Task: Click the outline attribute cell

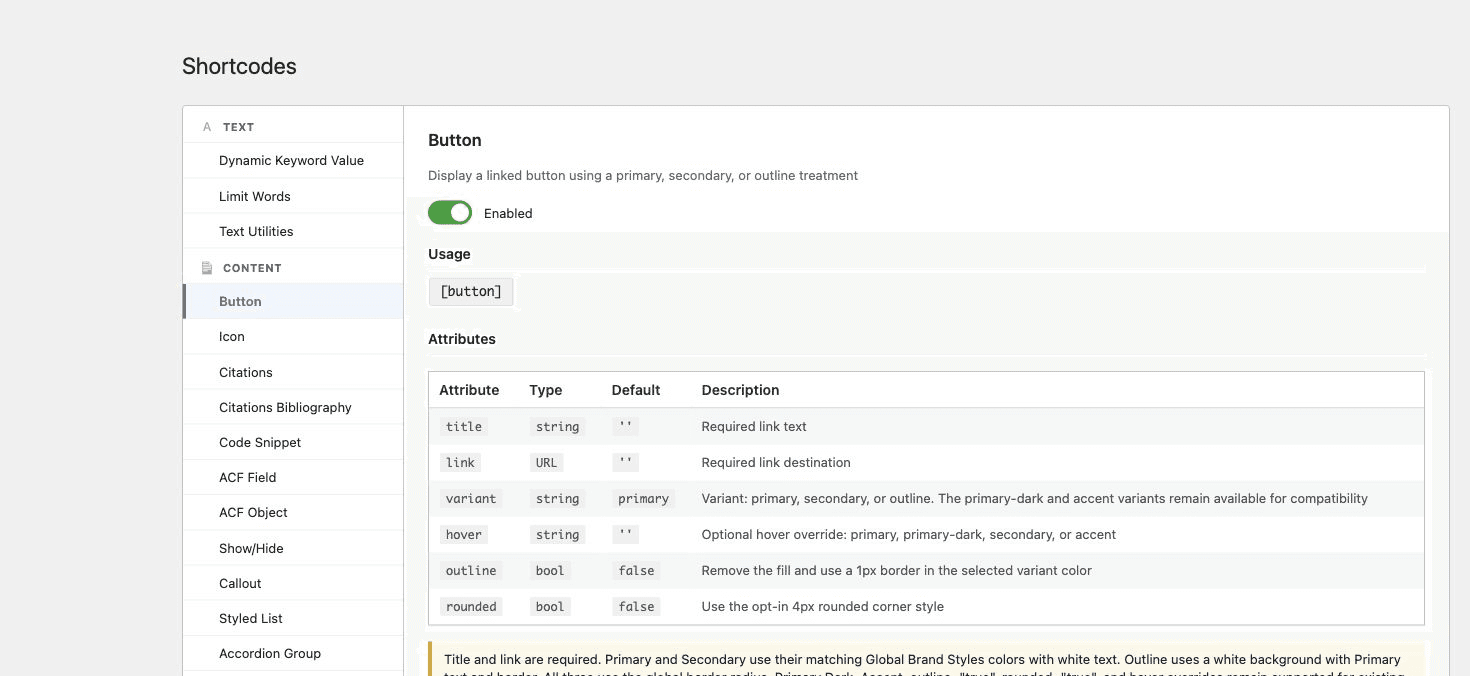Action: click(x=471, y=570)
